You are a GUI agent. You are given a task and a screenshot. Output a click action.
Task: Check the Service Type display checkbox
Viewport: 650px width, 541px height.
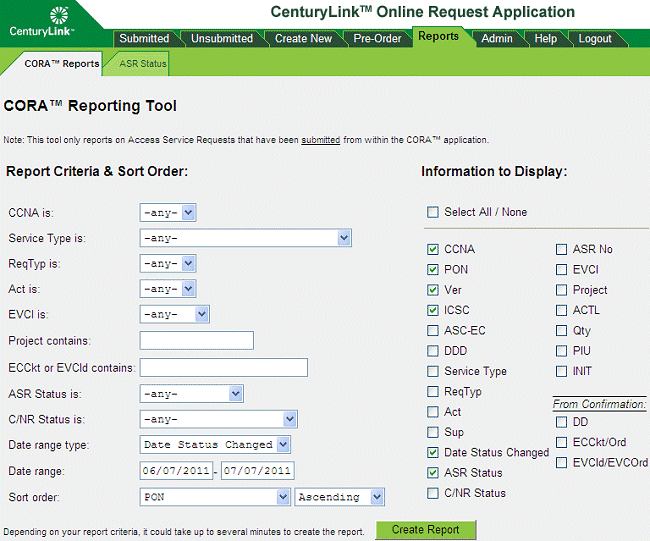433,371
